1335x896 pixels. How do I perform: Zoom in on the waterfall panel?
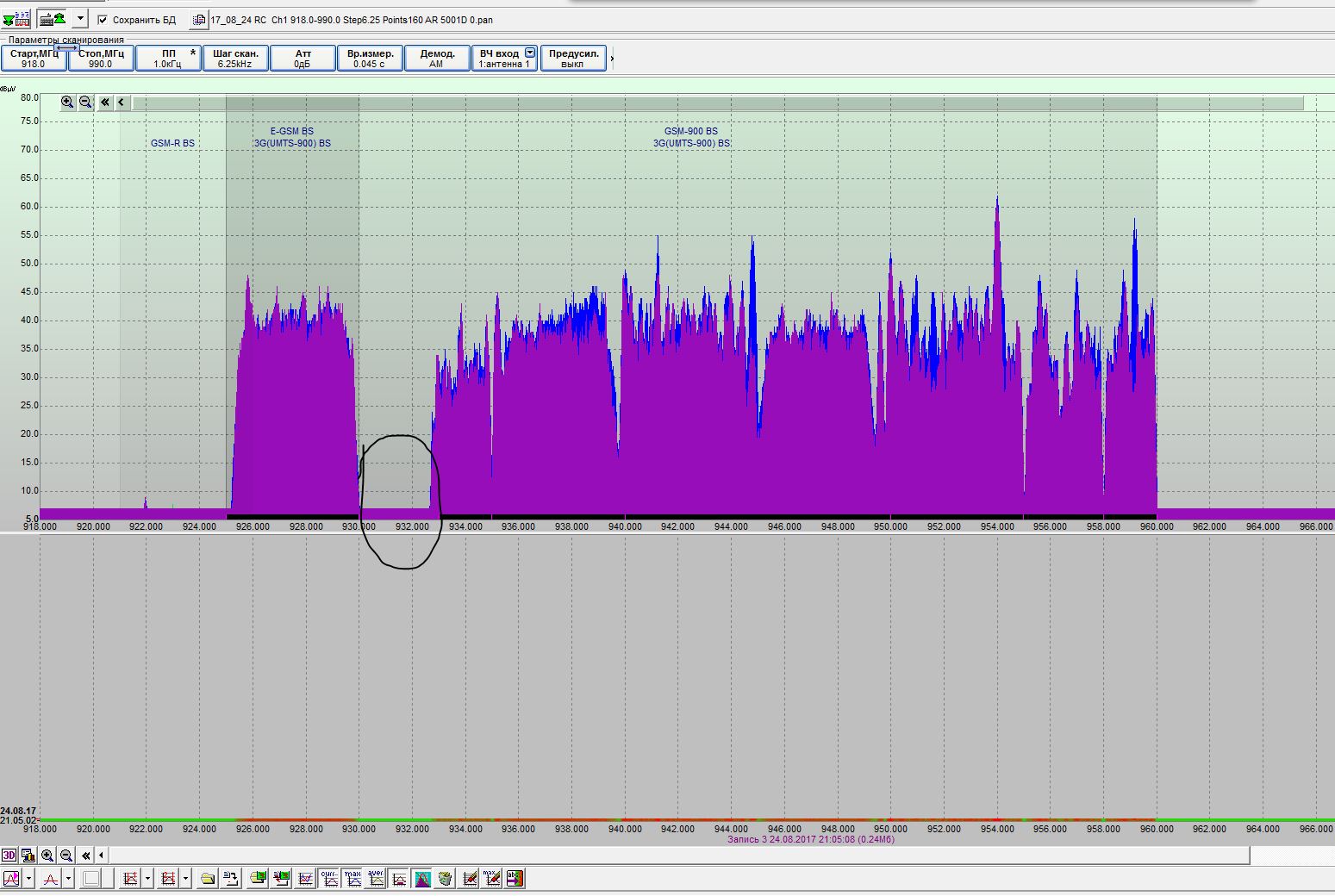pos(47,856)
